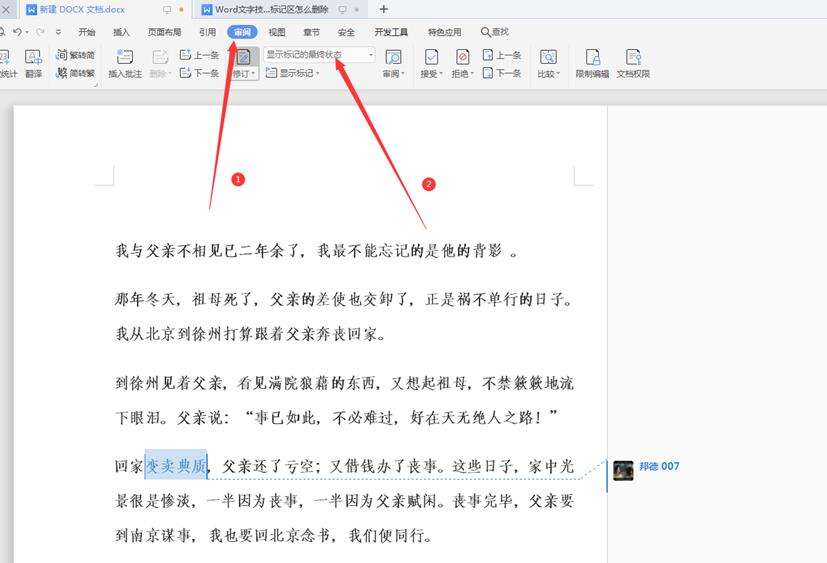Open the Security (安全) tab

coord(346,32)
